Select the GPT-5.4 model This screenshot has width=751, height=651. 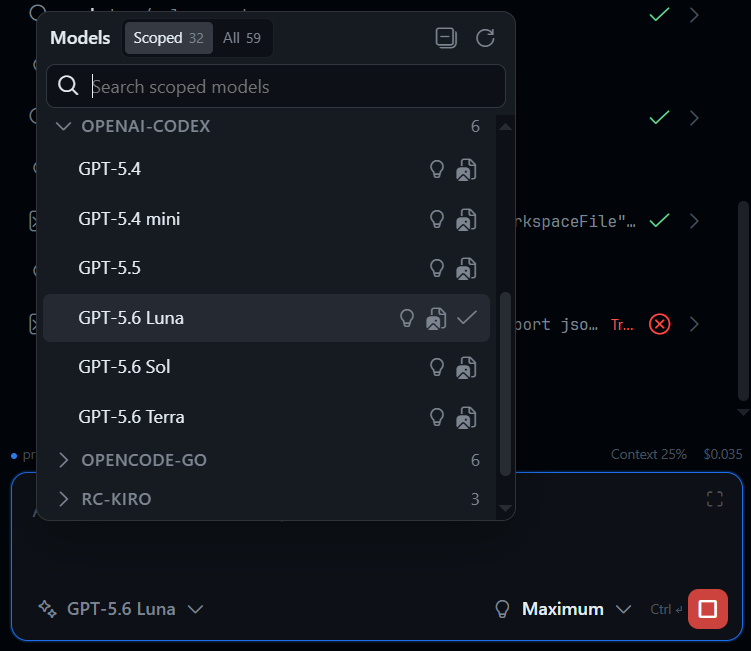coord(266,169)
